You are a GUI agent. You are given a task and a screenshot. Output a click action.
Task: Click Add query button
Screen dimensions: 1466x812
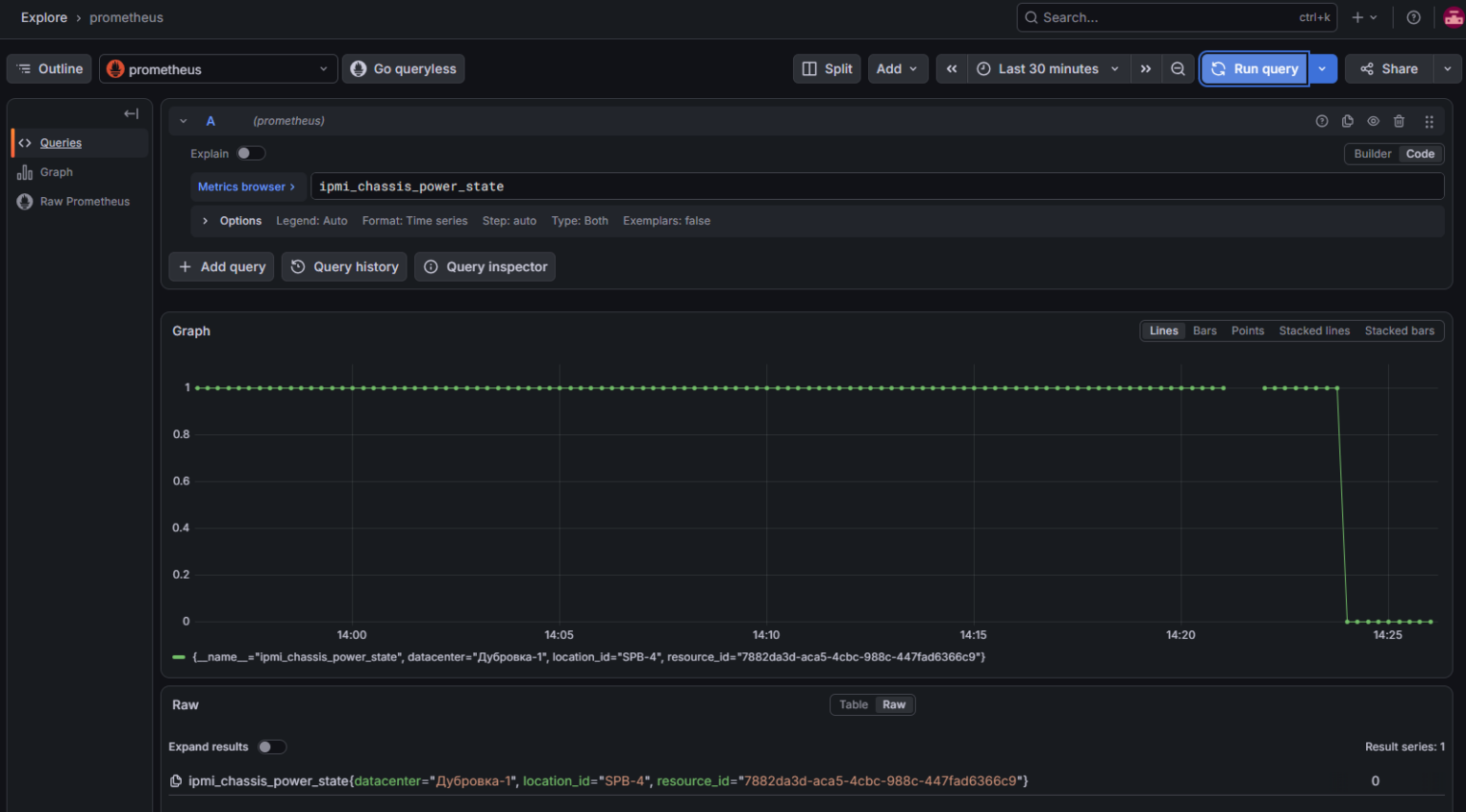click(221, 267)
